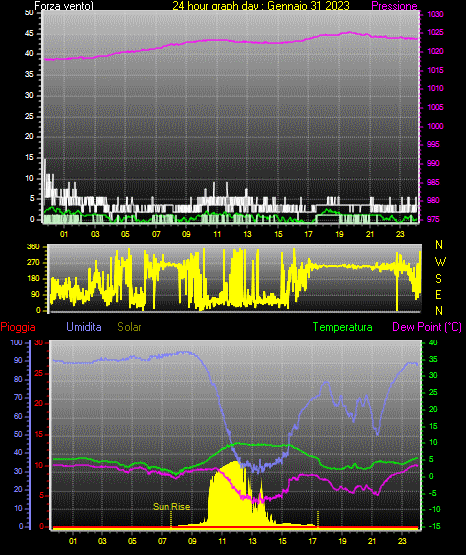Screen dimensions: 466x555
Task: Select the 180 wind direction axis value
Action: 33,279
